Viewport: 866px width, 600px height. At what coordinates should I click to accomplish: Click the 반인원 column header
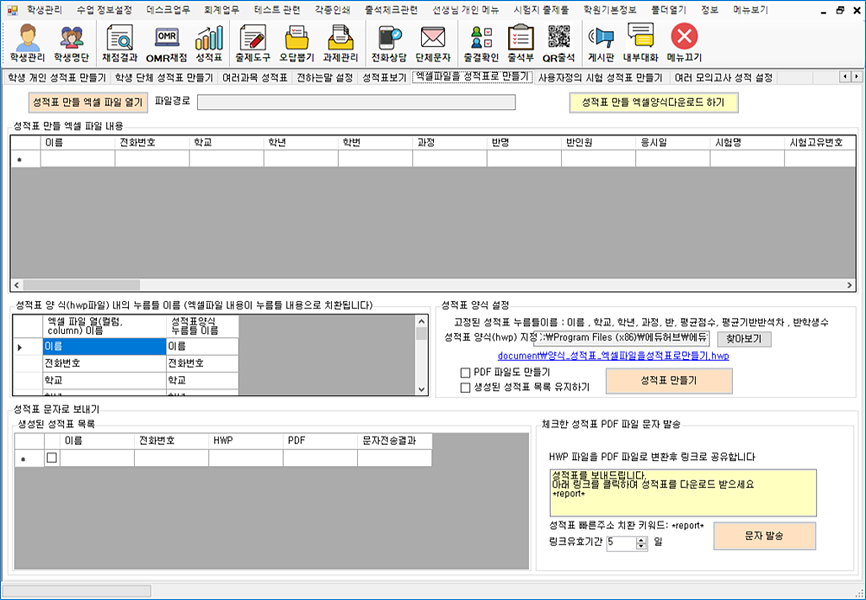pos(598,143)
